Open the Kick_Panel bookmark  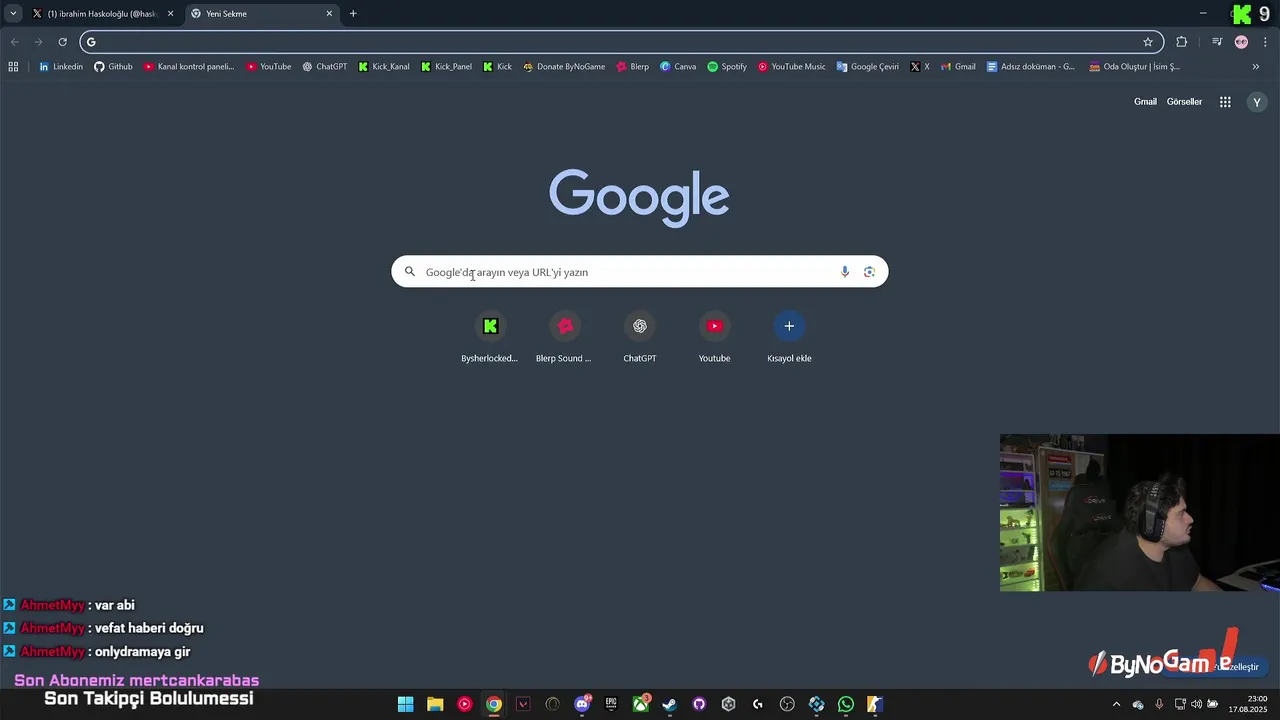pos(446,67)
